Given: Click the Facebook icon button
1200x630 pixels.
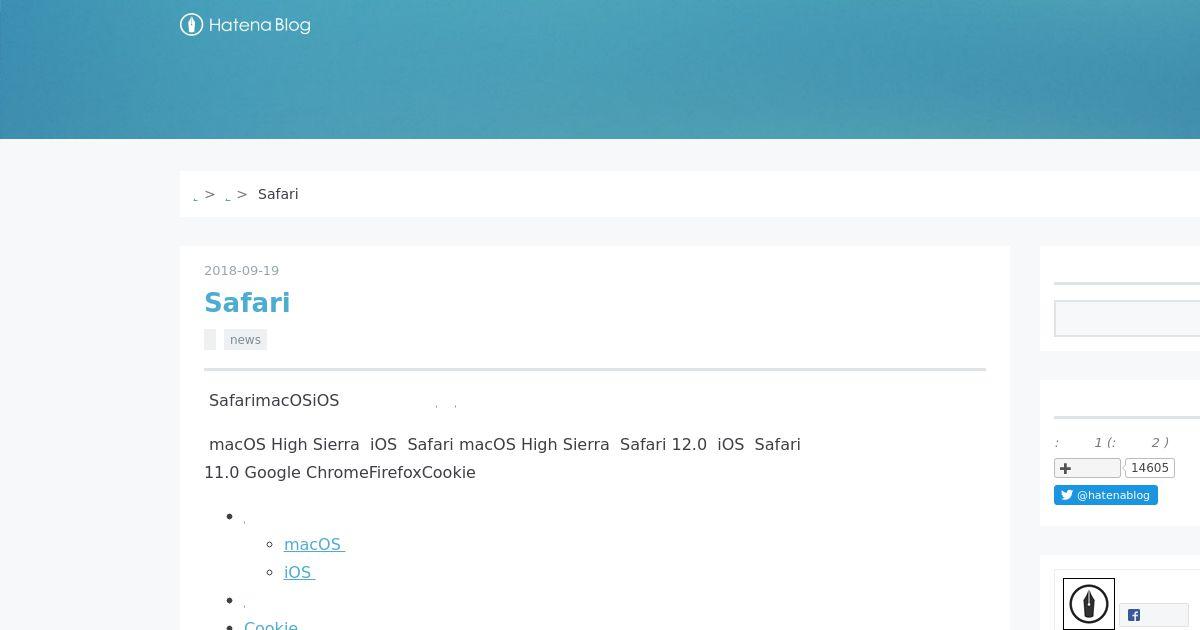Looking at the screenshot, I should pyautogui.click(x=1153, y=615).
